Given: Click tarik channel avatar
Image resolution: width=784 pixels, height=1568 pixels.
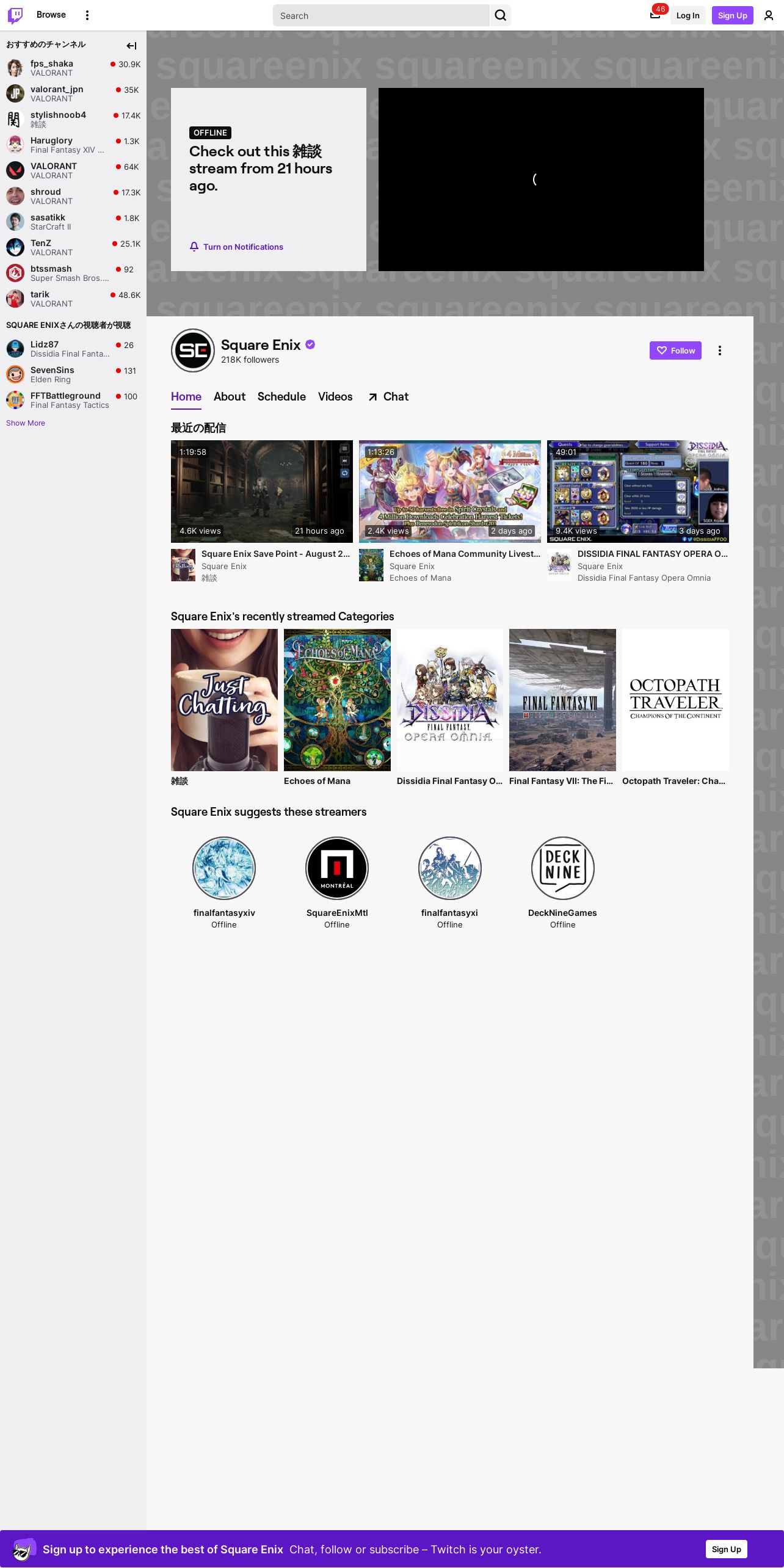Looking at the screenshot, I should pos(15,299).
